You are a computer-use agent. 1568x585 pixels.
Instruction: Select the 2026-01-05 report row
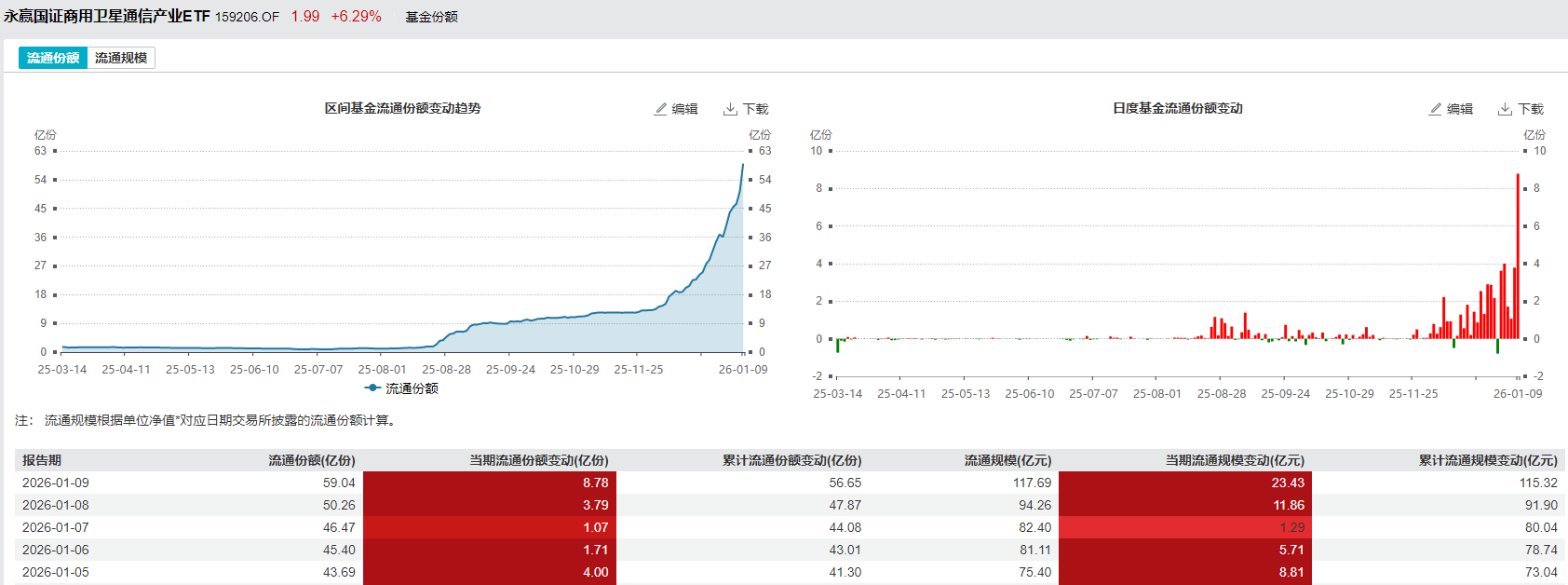[790, 572]
